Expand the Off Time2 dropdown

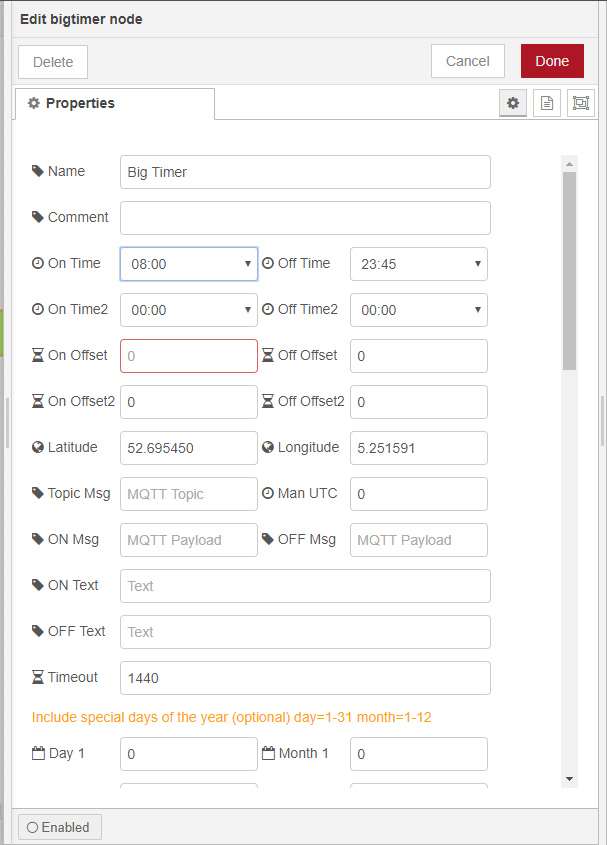(x=418, y=310)
